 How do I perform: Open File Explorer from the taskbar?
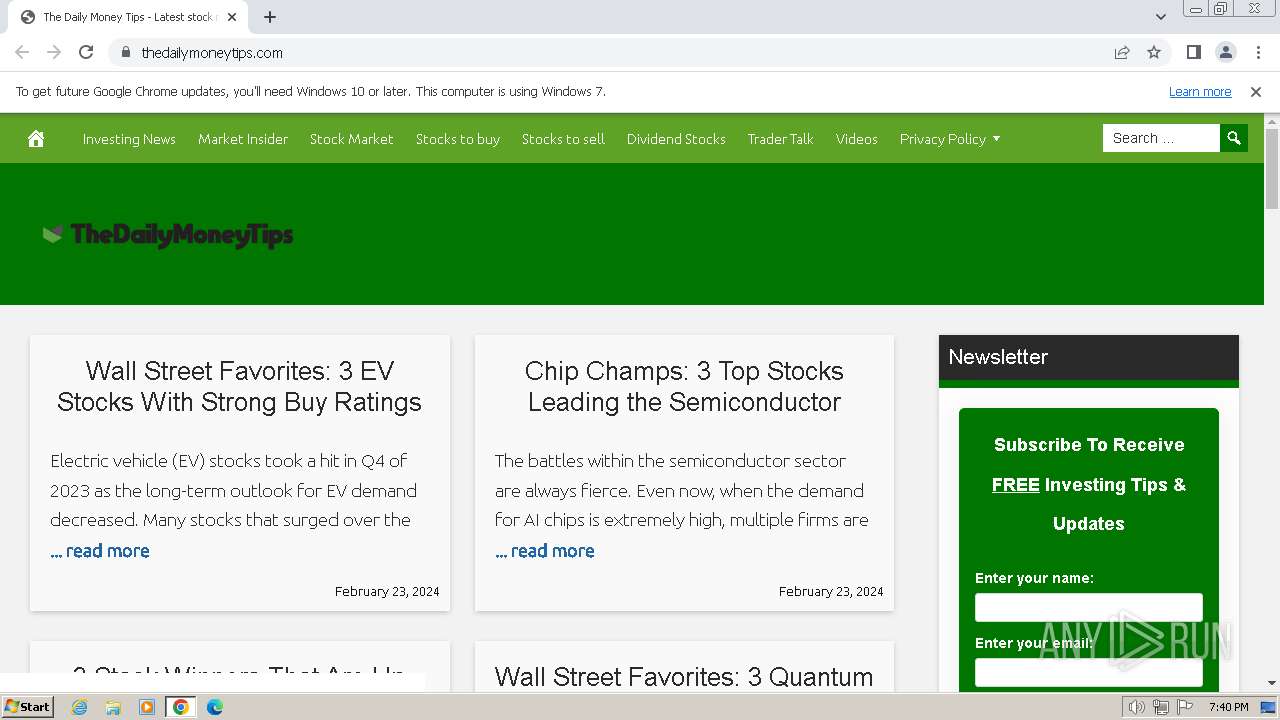click(113, 707)
